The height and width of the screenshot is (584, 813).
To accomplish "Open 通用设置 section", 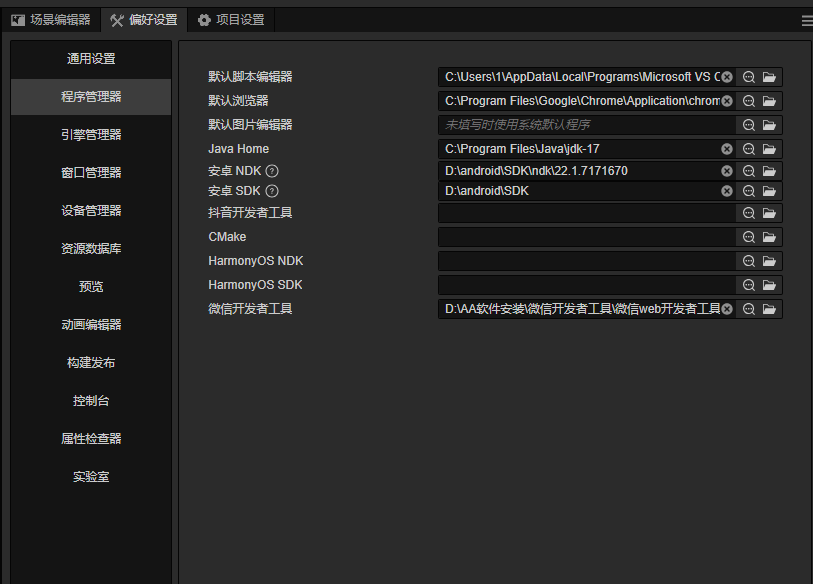I will coord(91,59).
